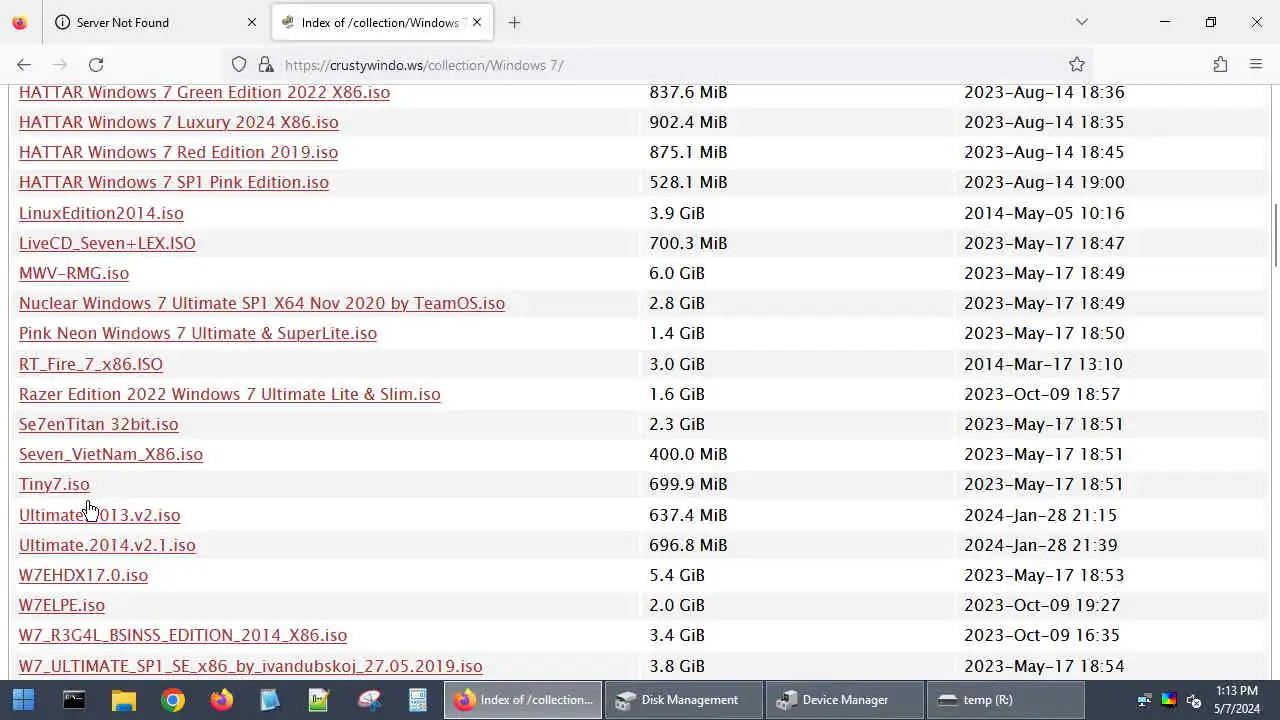Image resolution: width=1280 pixels, height=720 pixels.
Task: Open the Firefox extensions menu
Action: 1220,65
